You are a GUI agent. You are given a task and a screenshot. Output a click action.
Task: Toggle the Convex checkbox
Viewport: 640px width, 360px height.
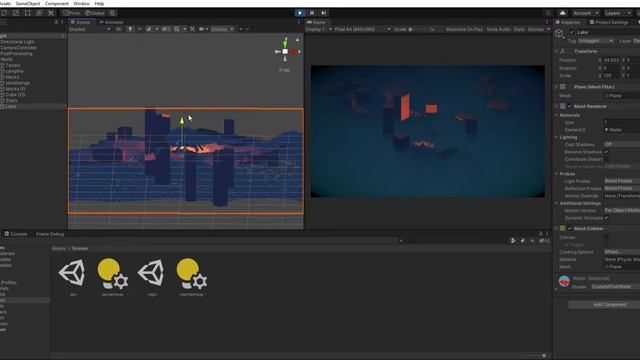pyautogui.click(x=606, y=237)
